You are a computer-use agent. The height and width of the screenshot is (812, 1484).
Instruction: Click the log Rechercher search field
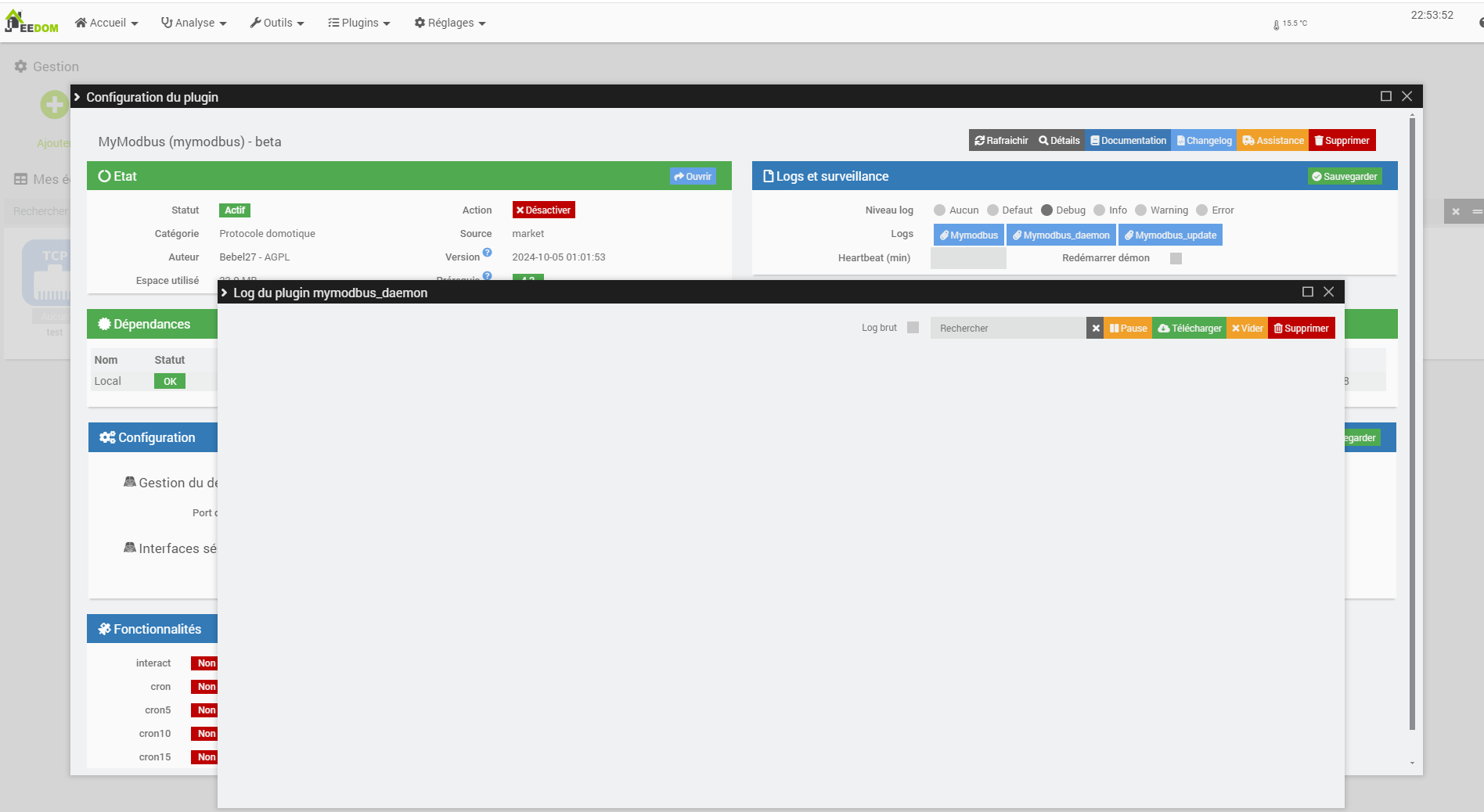point(1008,329)
